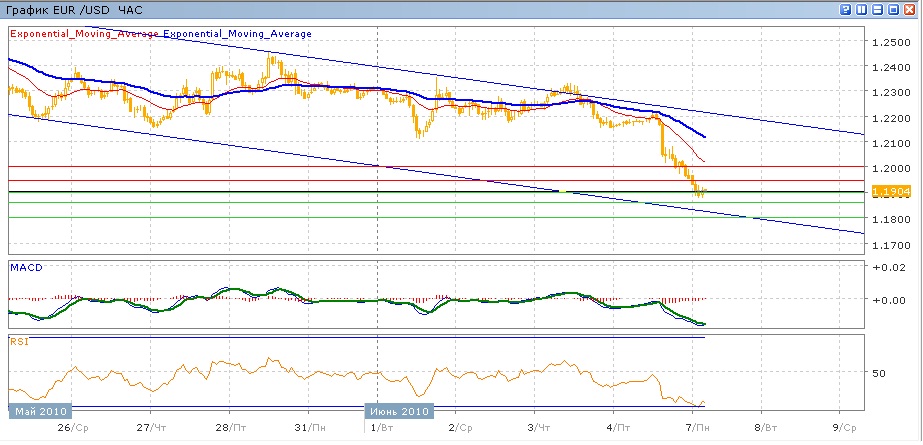
Task: Click the 1.1700 price axis label
Action: 889,245
